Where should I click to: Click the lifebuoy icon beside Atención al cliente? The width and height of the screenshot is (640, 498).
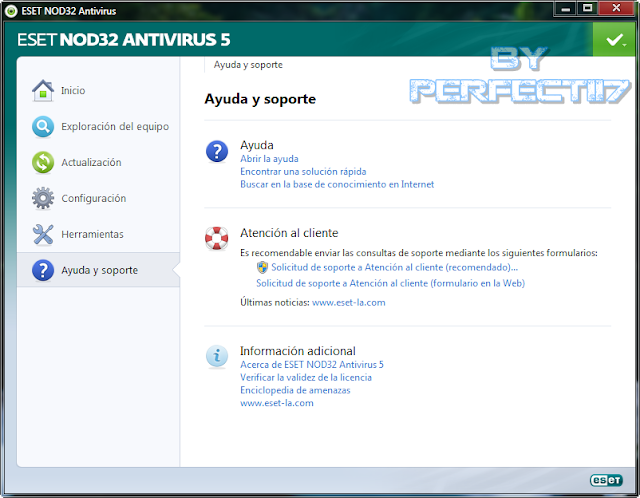tap(217, 238)
